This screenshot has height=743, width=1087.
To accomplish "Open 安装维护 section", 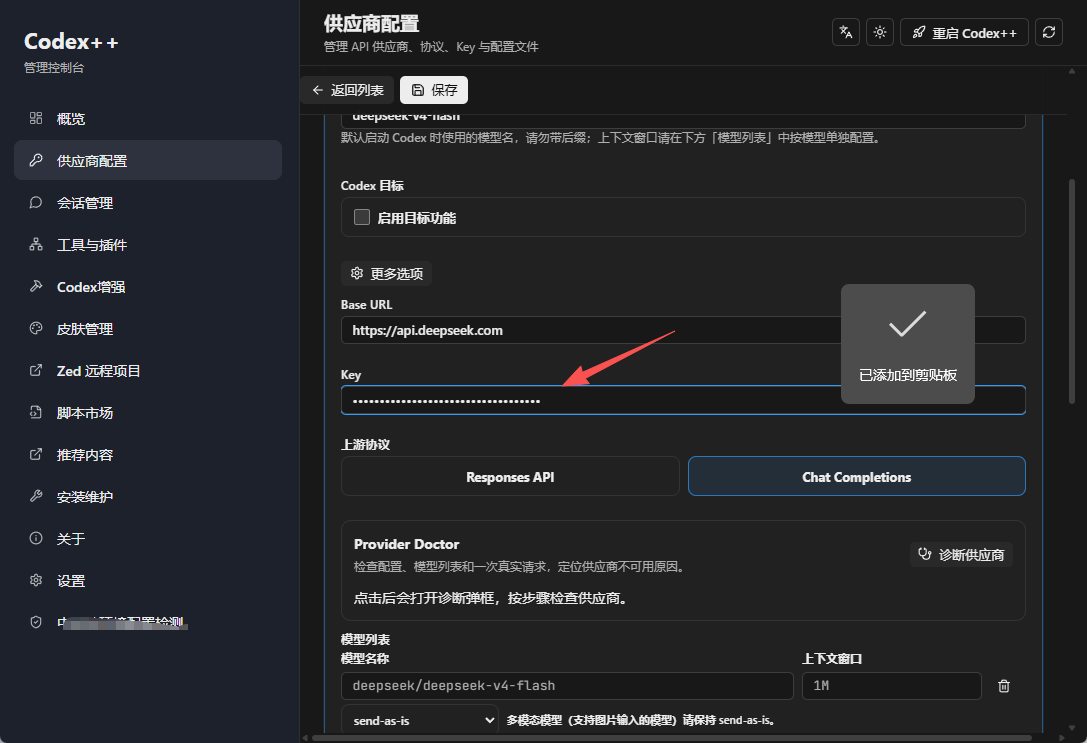I will coord(148,497).
